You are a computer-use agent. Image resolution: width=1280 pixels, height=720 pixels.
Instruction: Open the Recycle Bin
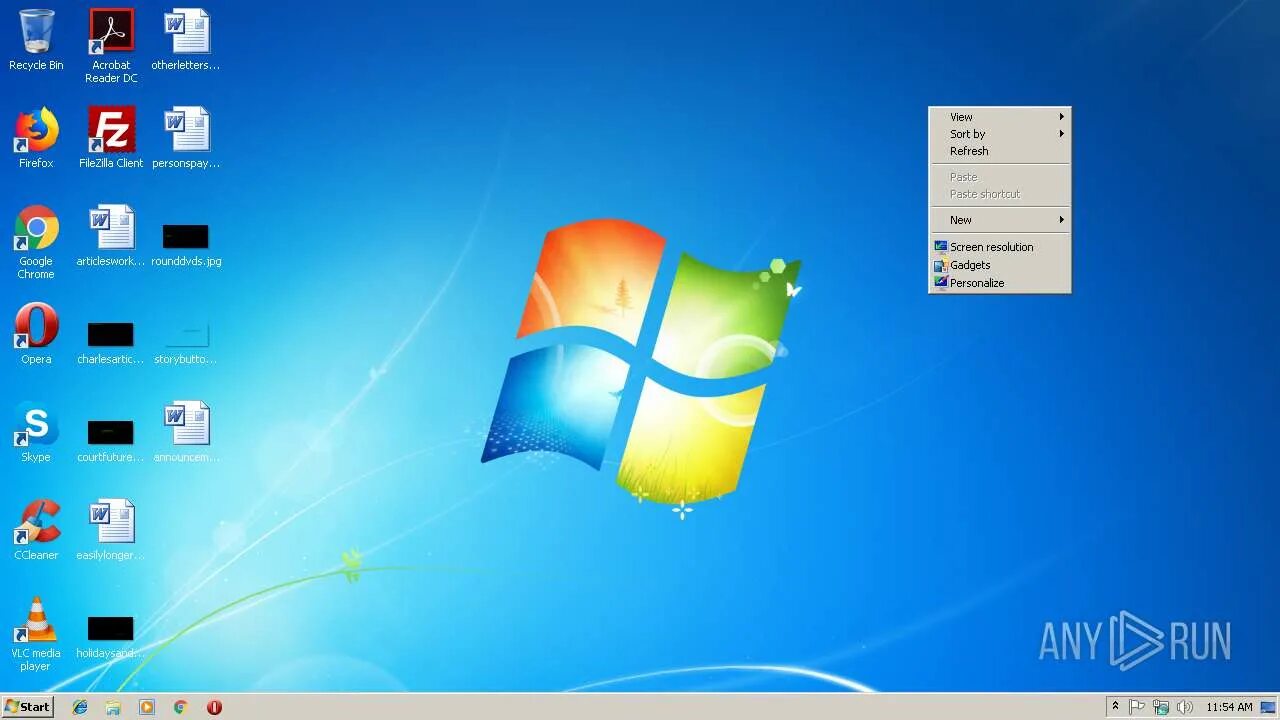tap(36, 33)
